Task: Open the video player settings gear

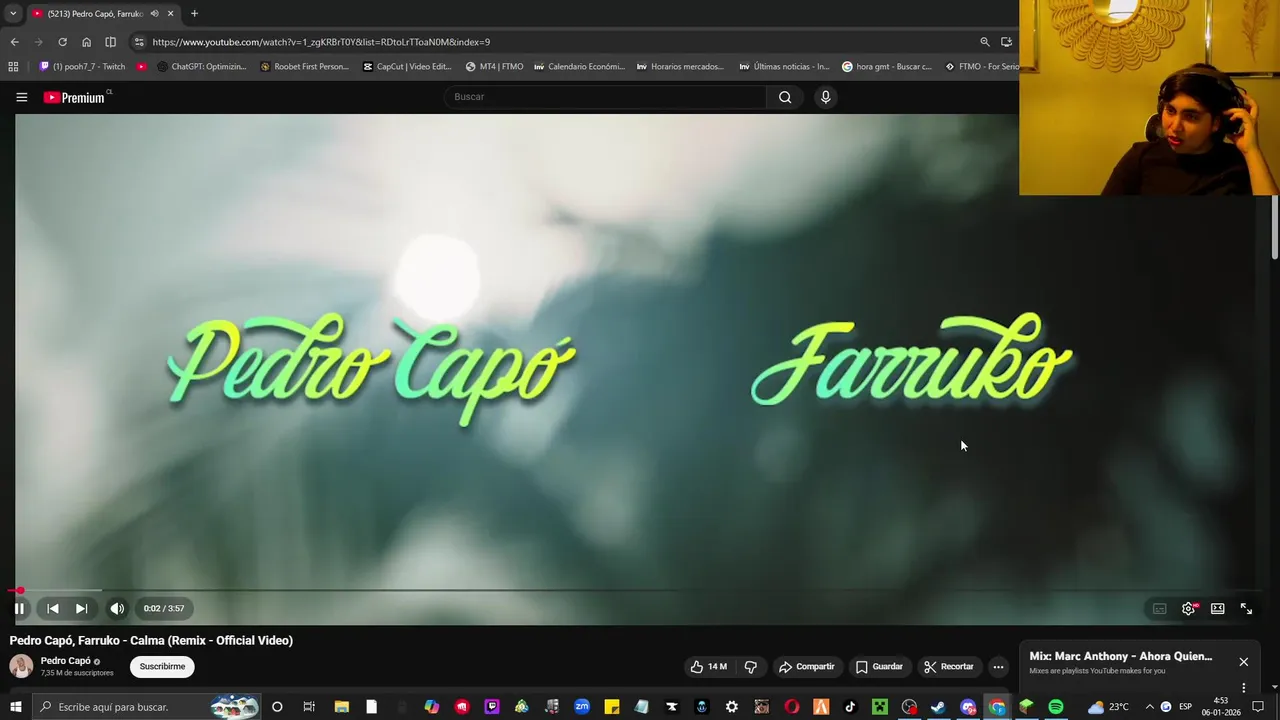Action: [x=1188, y=608]
